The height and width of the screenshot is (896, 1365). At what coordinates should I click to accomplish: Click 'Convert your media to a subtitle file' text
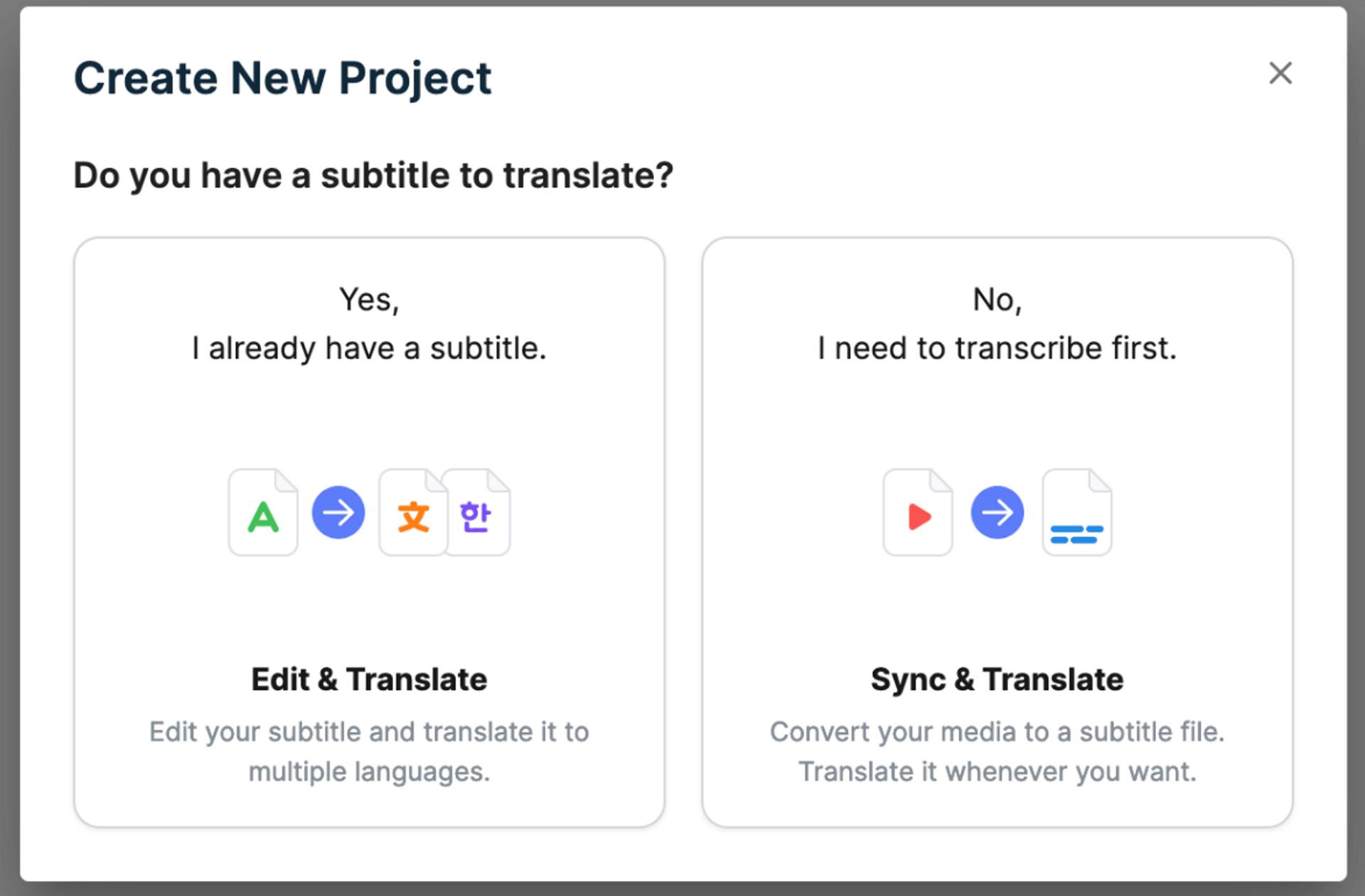click(x=997, y=733)
